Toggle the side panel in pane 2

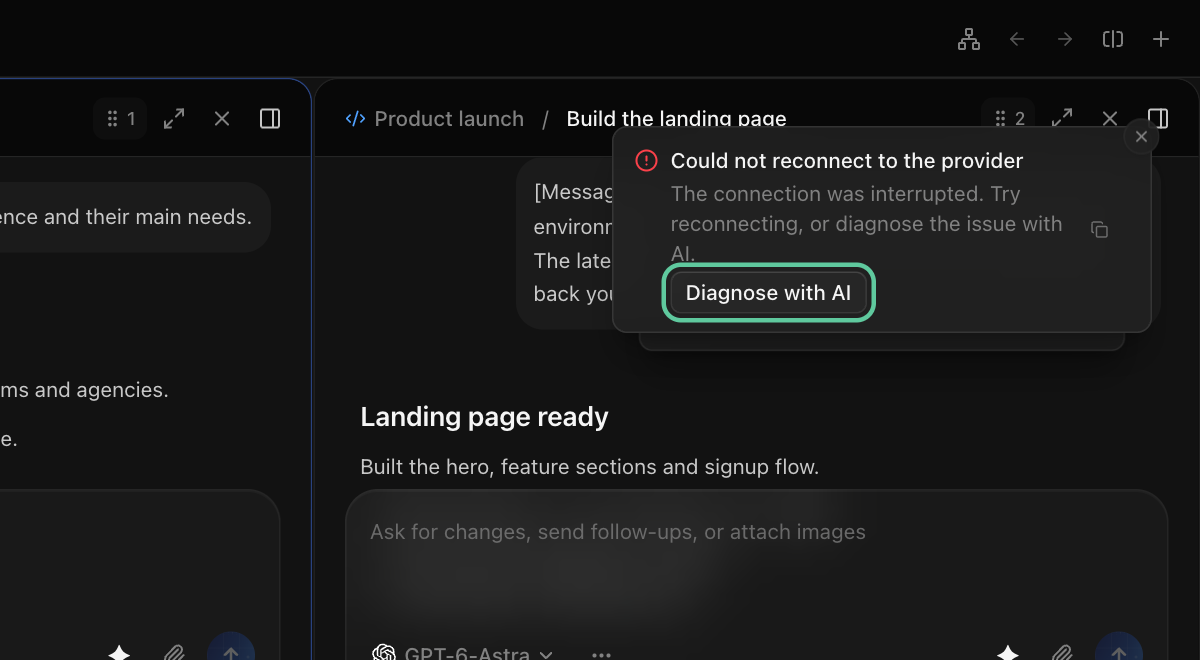click(1158, 119)
